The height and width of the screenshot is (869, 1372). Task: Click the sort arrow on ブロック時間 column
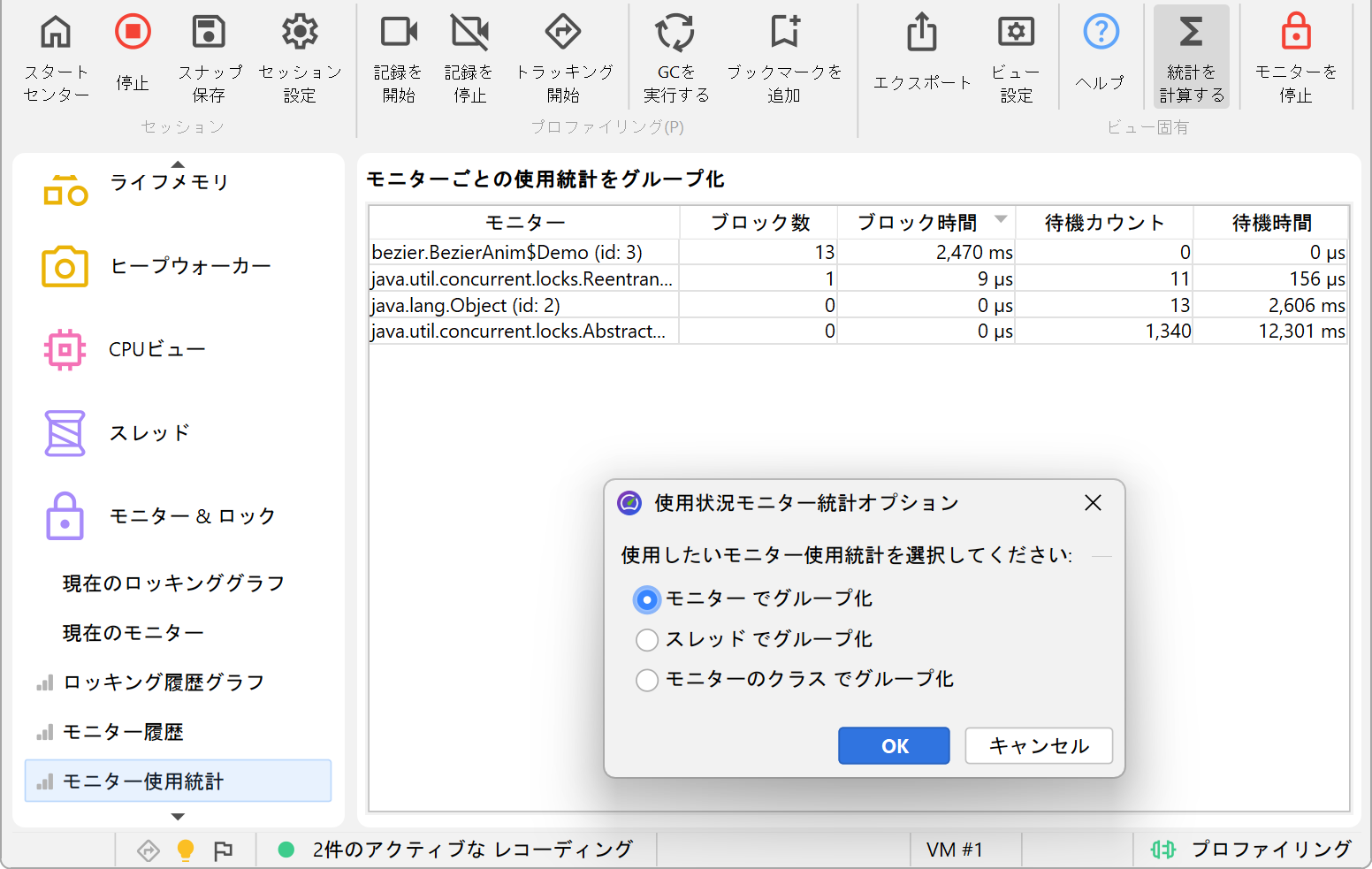pyautogui.click(x=1001, y=220)
